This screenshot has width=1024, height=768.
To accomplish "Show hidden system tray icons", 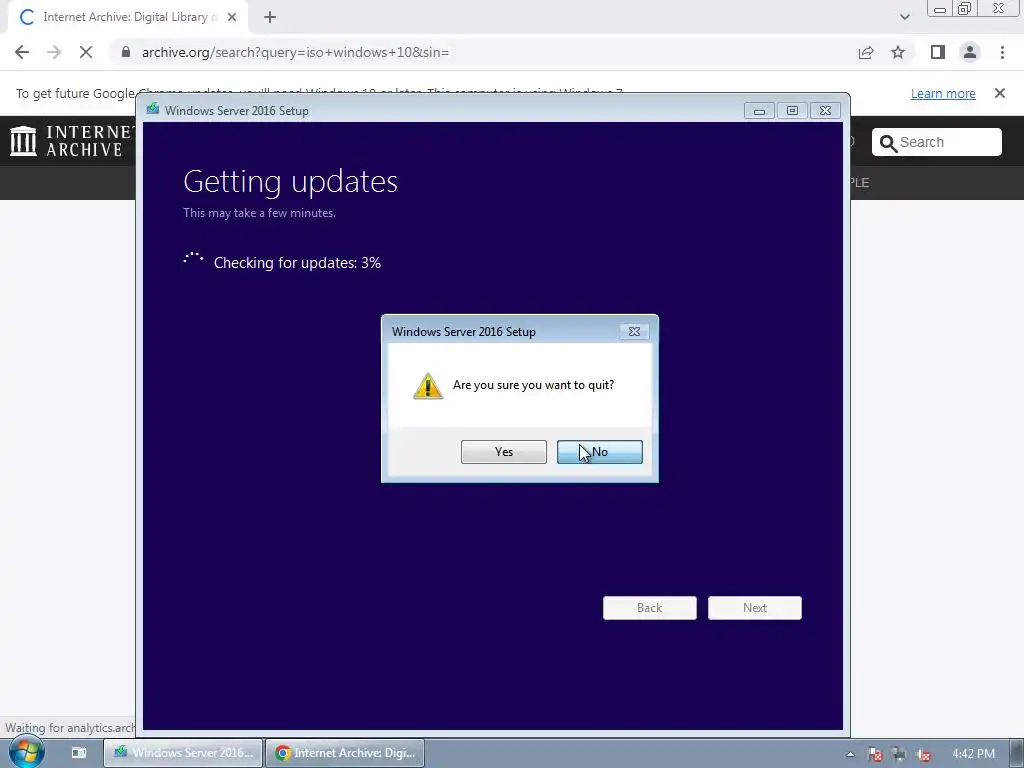I will click(850, 754).
